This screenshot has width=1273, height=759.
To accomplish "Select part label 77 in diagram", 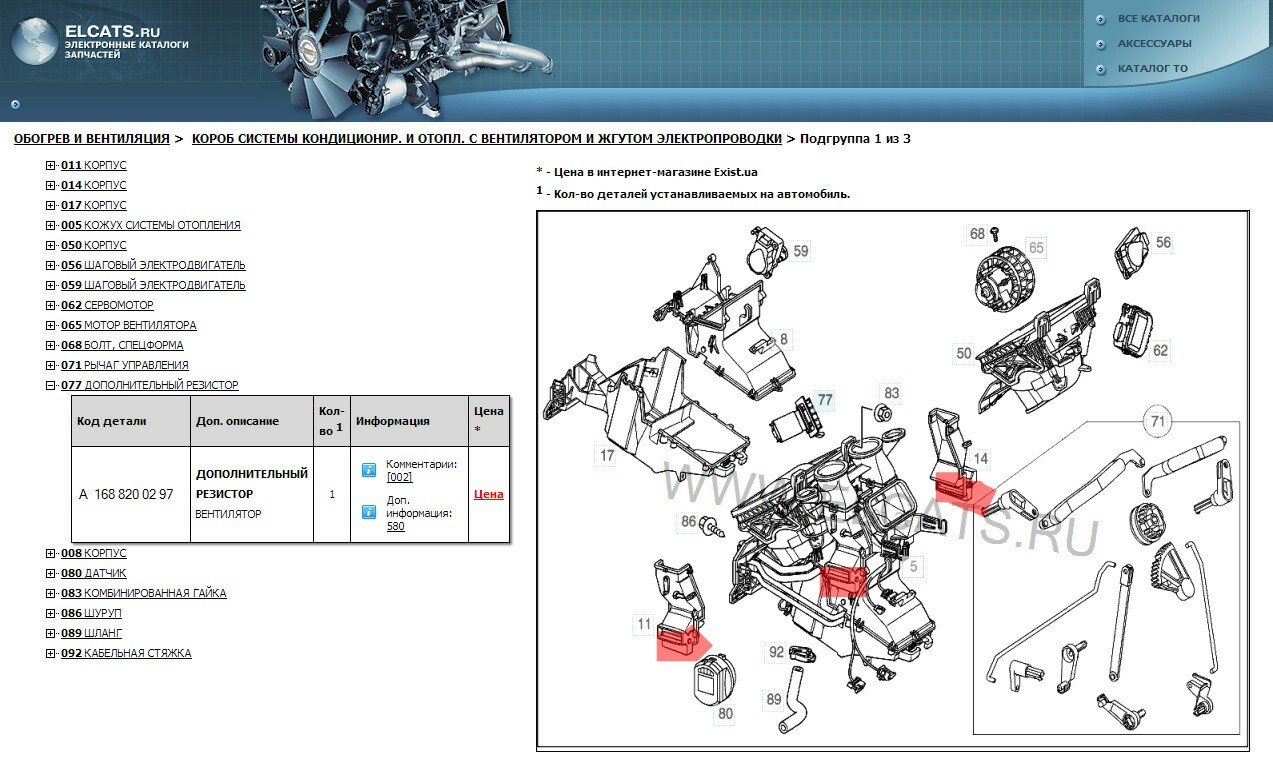I will click(x=825, y=399).
